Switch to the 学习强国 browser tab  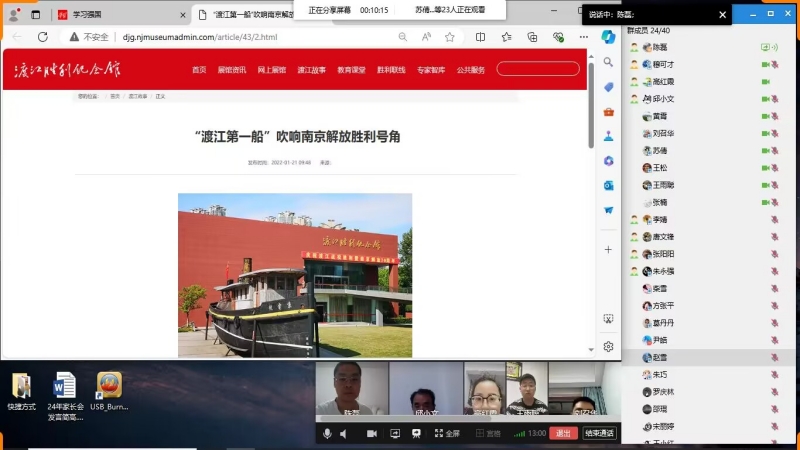(x=121, y=15)
